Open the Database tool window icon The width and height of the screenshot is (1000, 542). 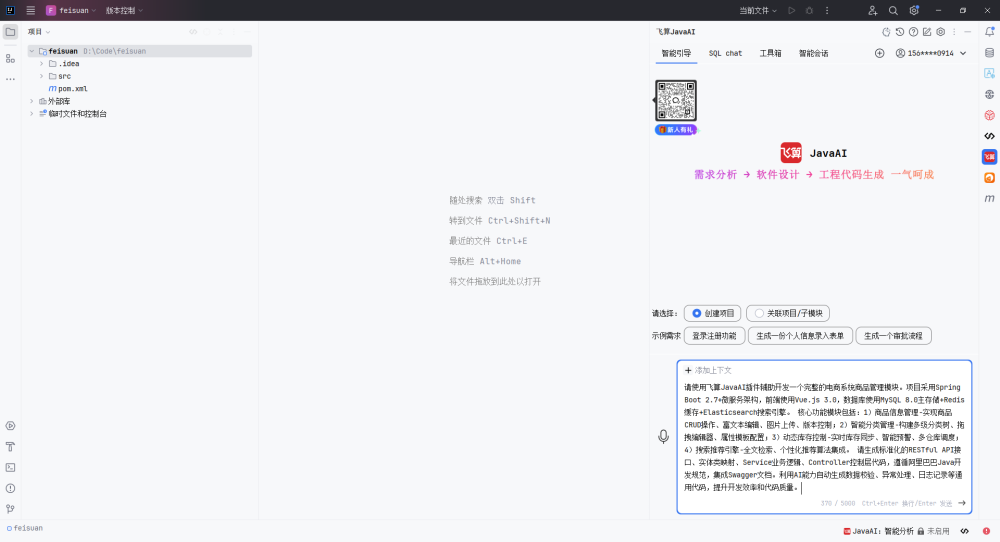(x=989, y=53)
